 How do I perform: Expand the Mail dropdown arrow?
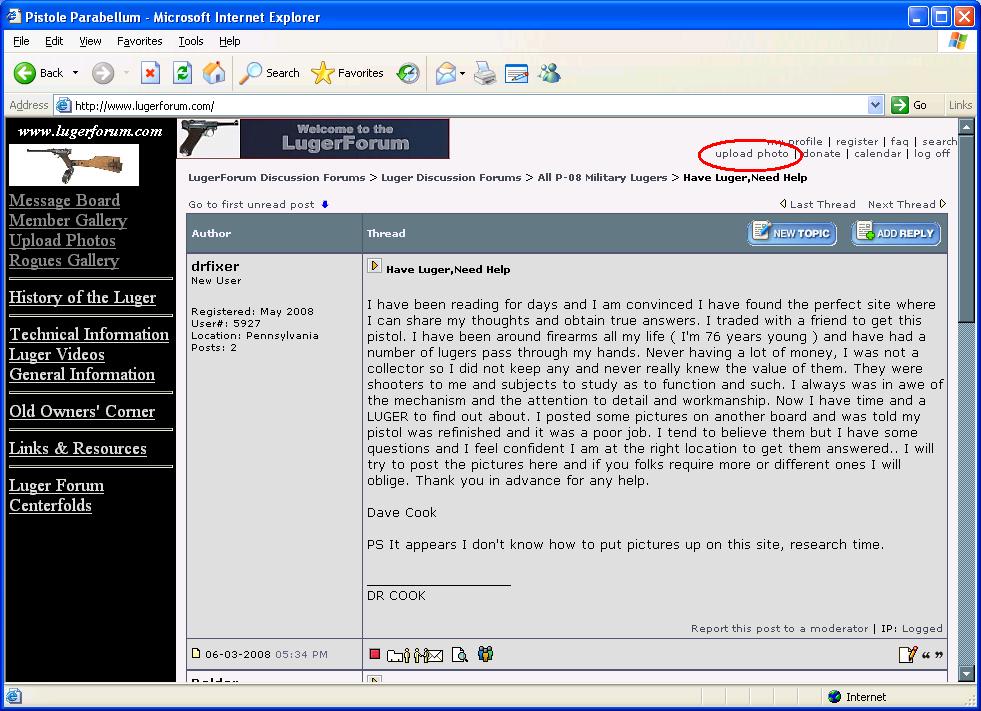(x=462, y=74)
